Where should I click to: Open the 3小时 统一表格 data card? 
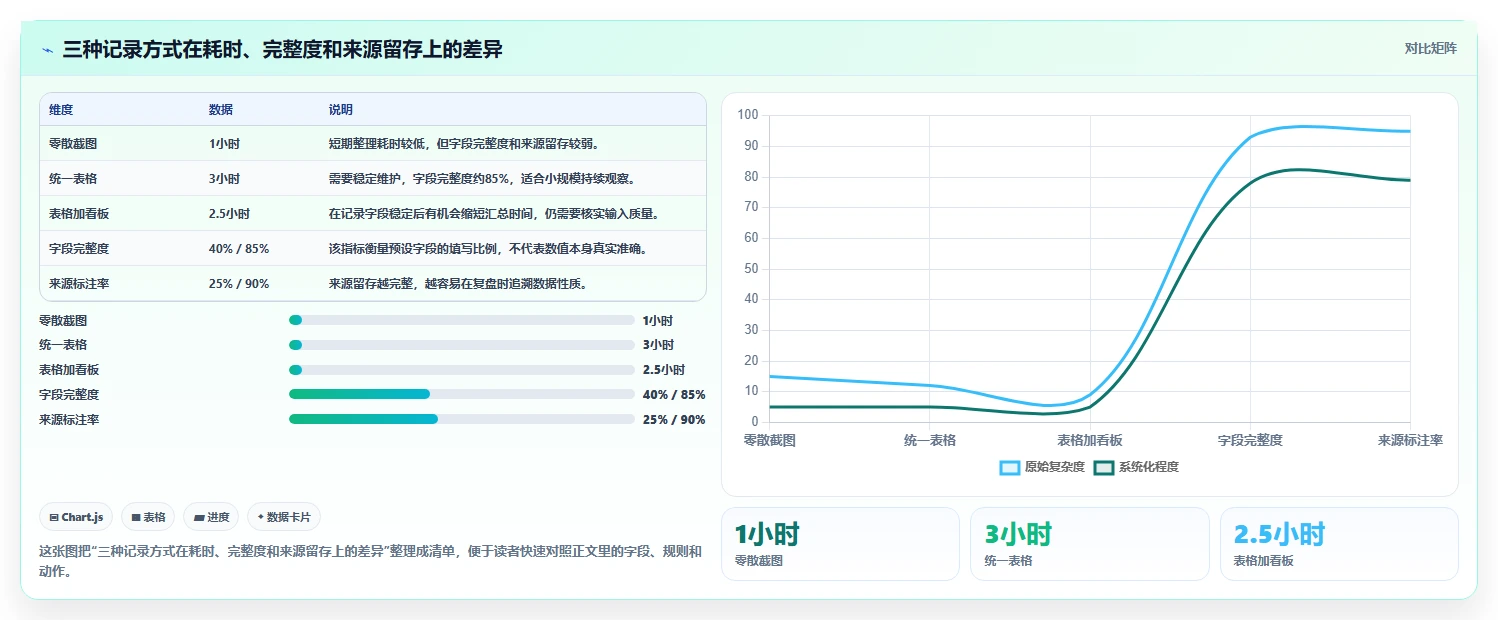coord(1089,544)
